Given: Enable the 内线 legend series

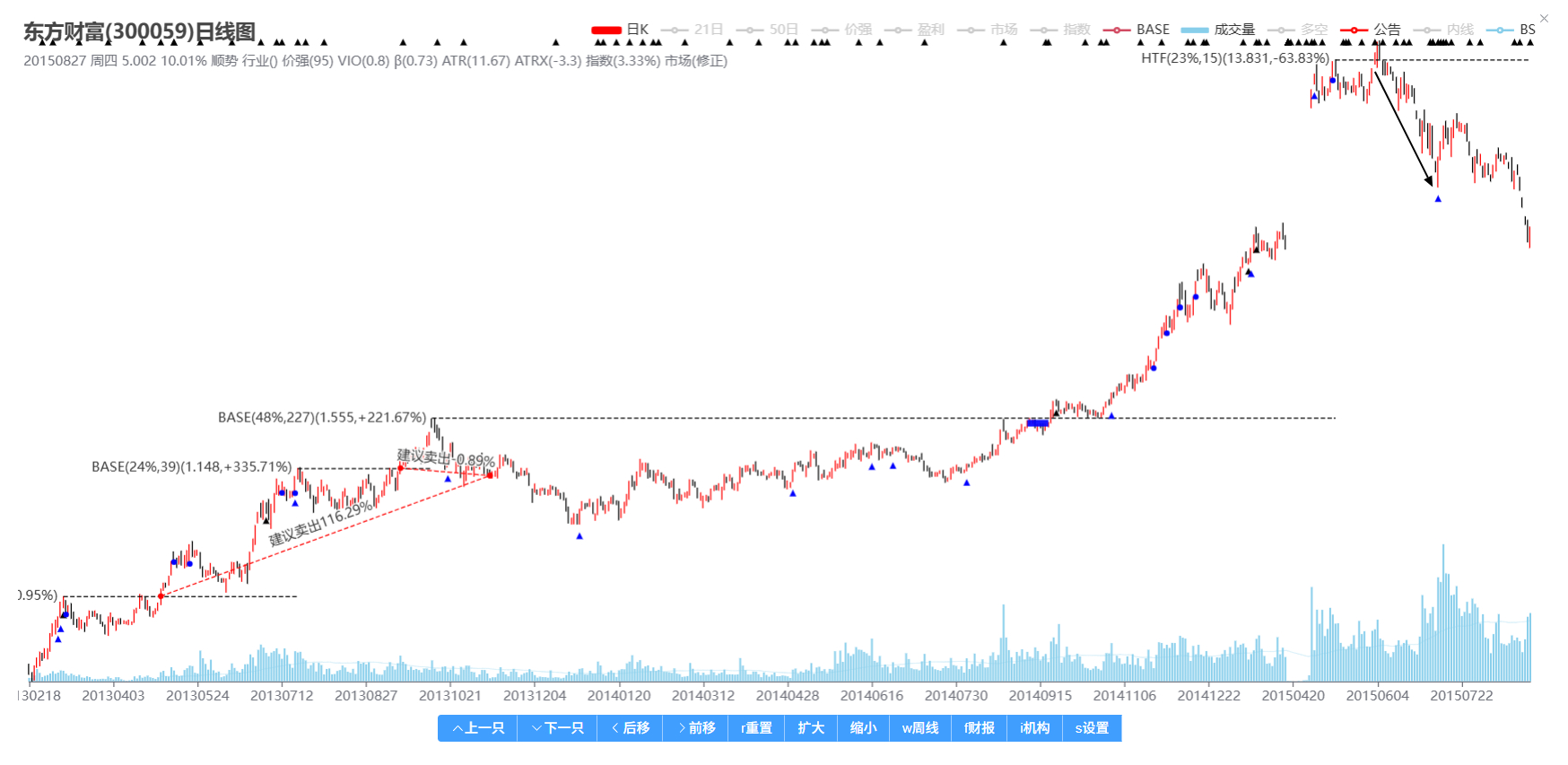Looking at the screenshot, I should tap(1443, 30).
